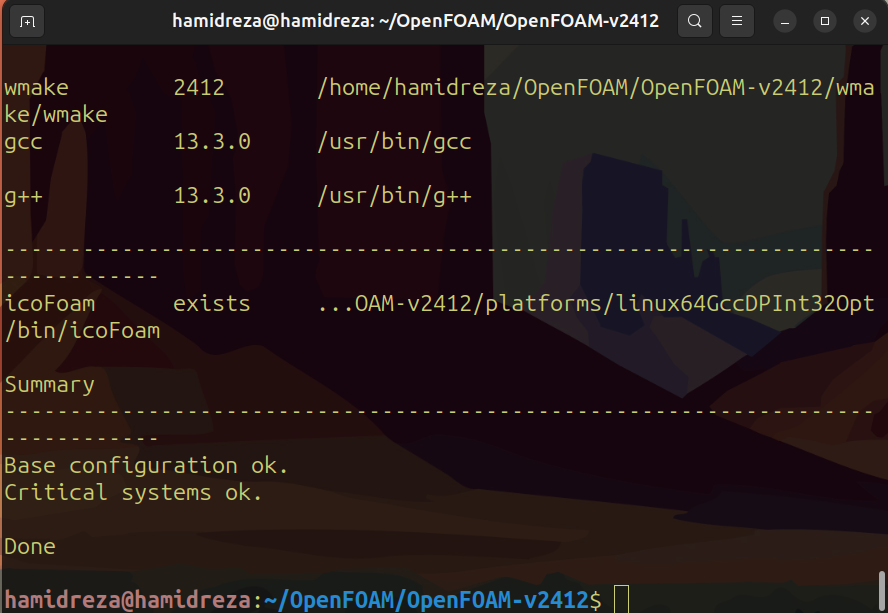Open the terminal hamburger menu
888x613 pixels.
737,22
